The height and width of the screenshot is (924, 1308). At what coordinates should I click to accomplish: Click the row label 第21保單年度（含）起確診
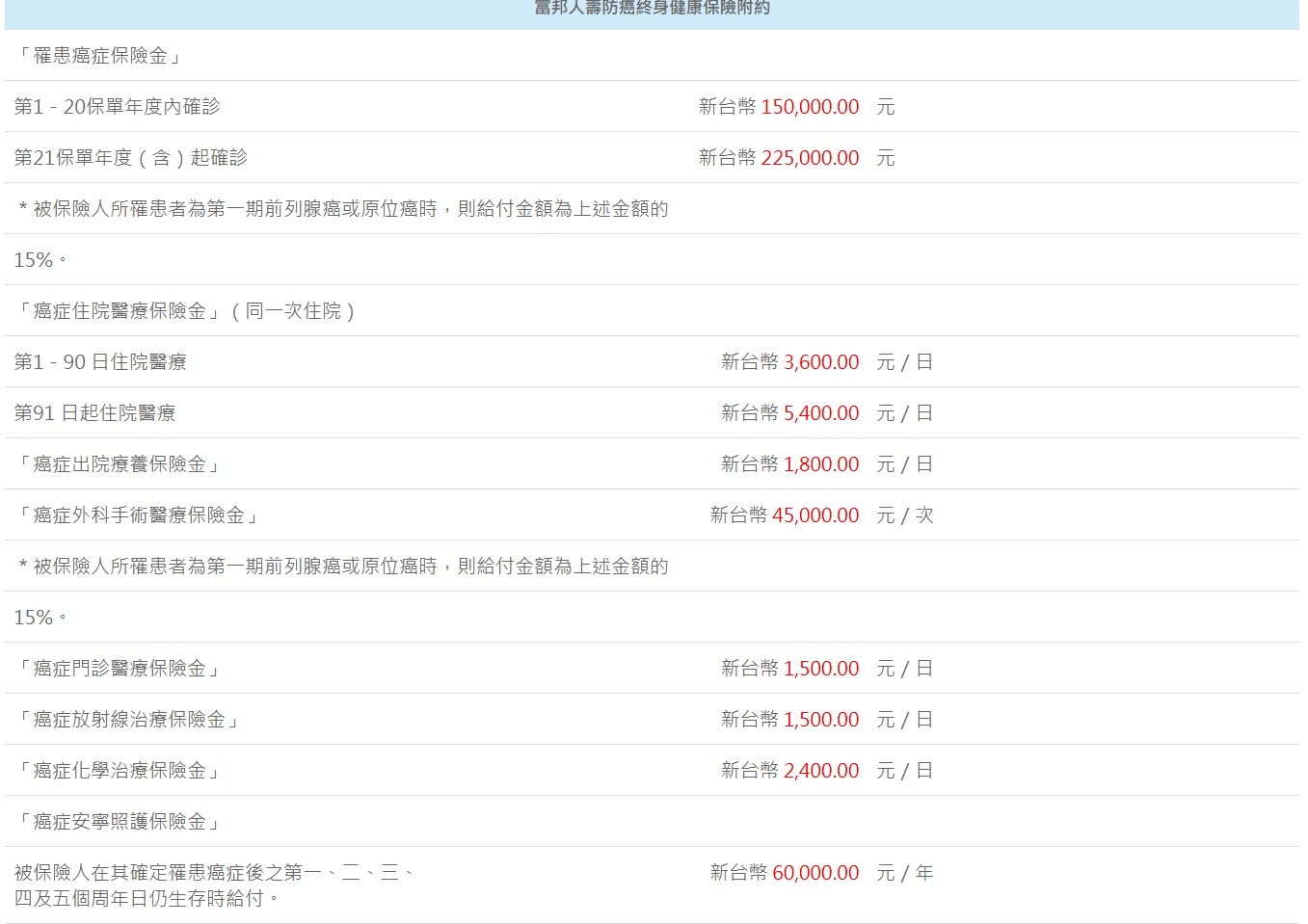coord(130,158)
